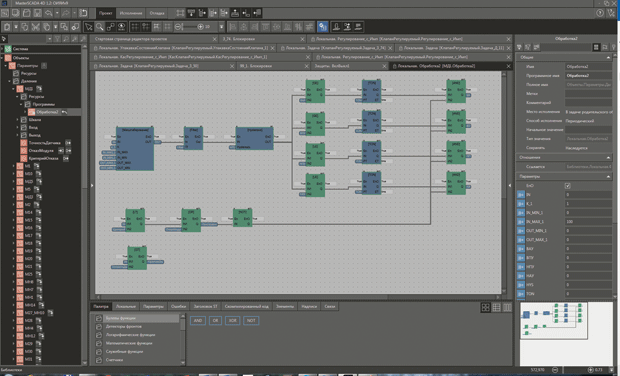The height and width of the screenshot is (376, 620).
Task: Click the link icon beside IN parameter
Action: 521,195
